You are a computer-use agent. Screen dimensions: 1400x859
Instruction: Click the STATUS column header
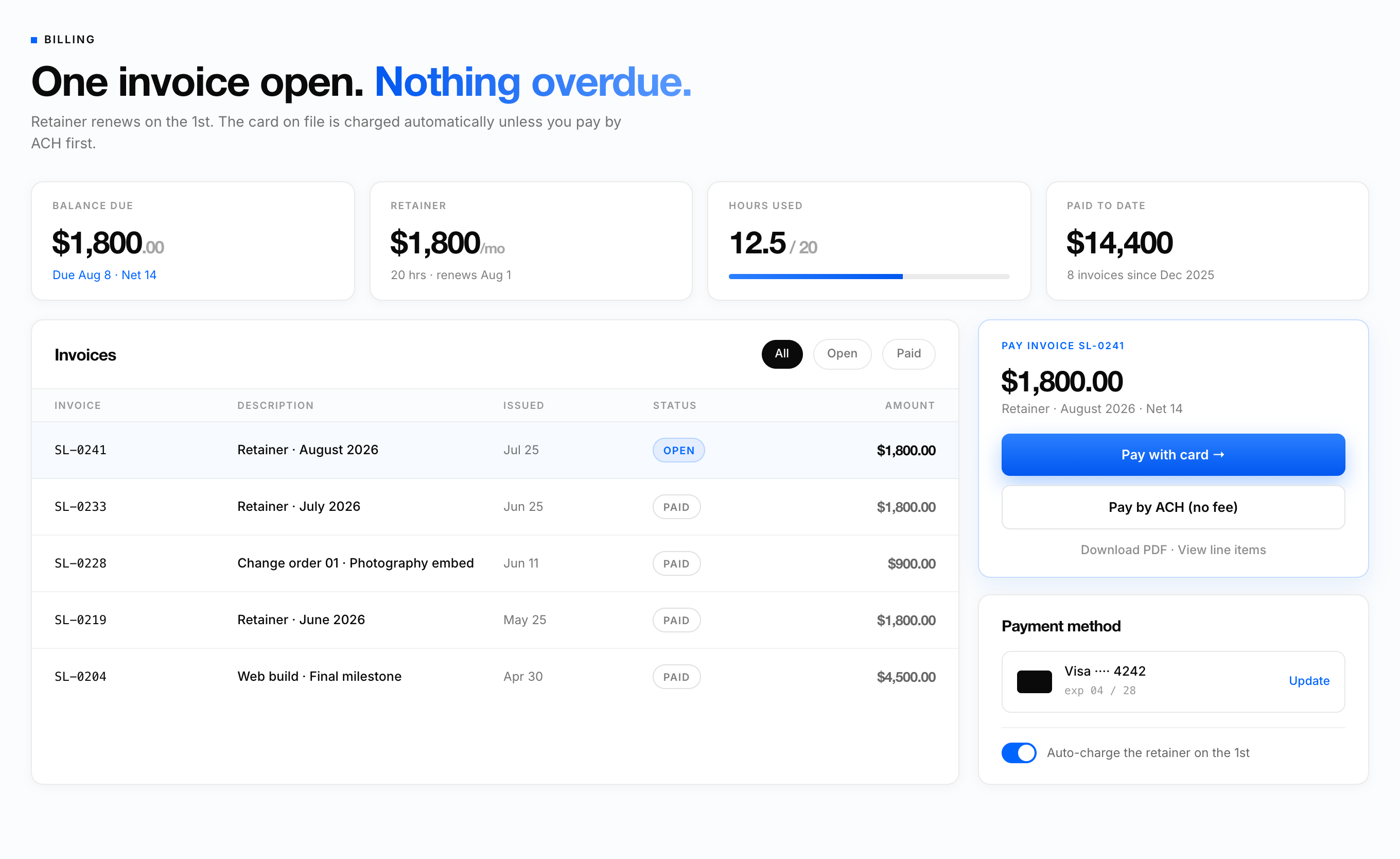click(674, 405)
